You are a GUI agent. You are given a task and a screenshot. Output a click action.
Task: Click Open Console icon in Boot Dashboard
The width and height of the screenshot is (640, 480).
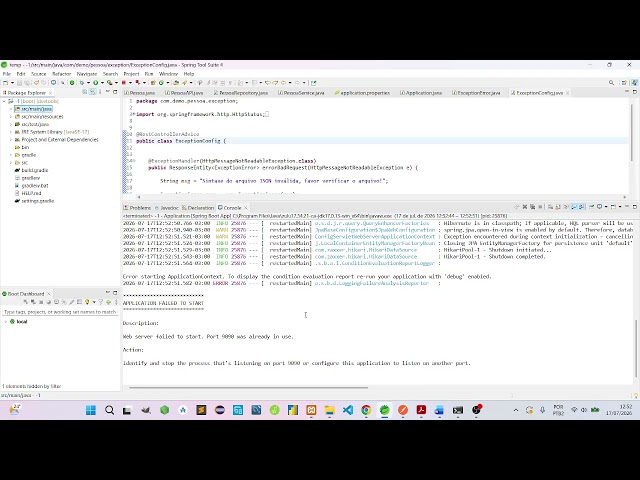coord(56,302)
